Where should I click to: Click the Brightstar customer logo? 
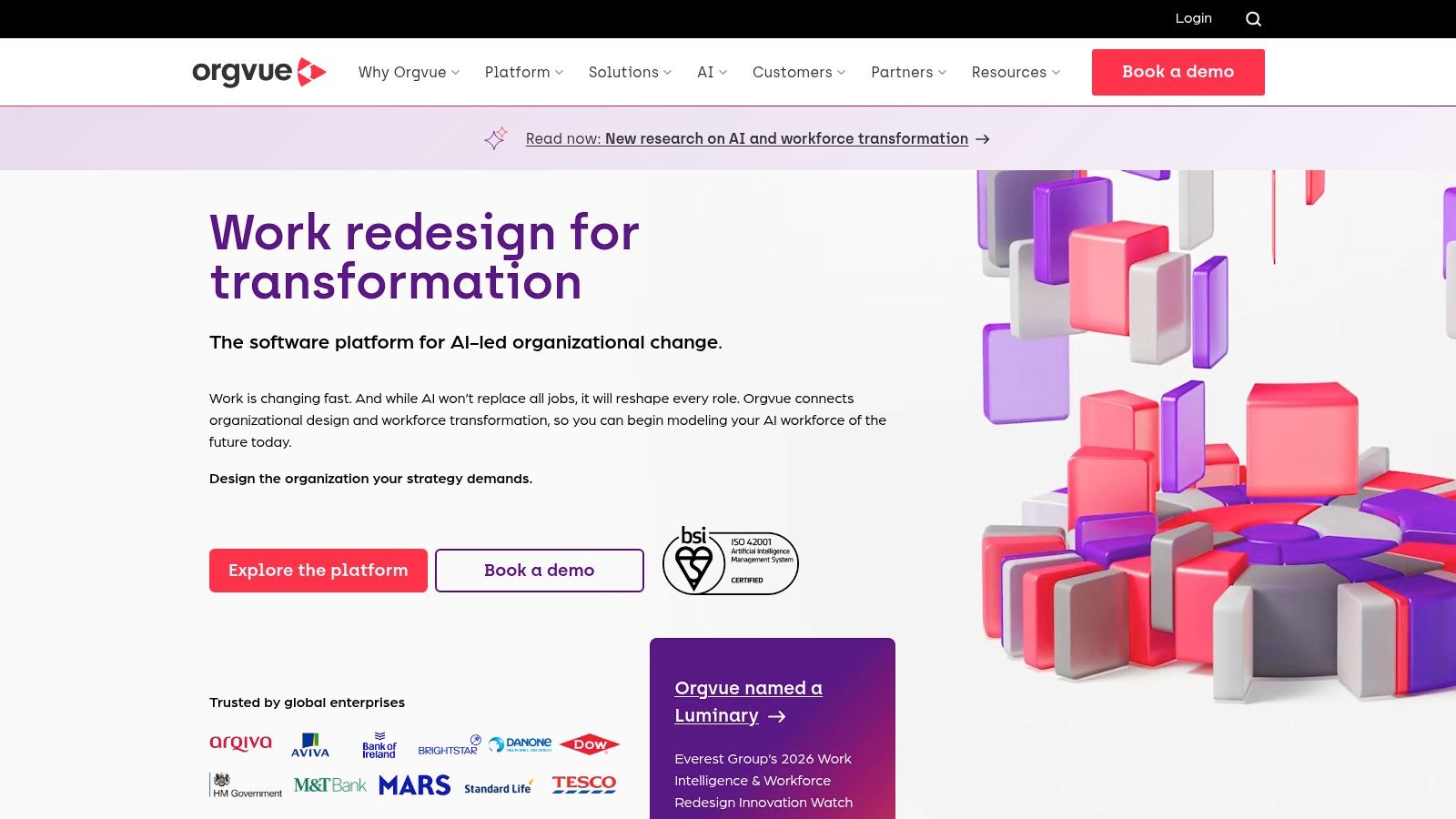coord(450,745)
